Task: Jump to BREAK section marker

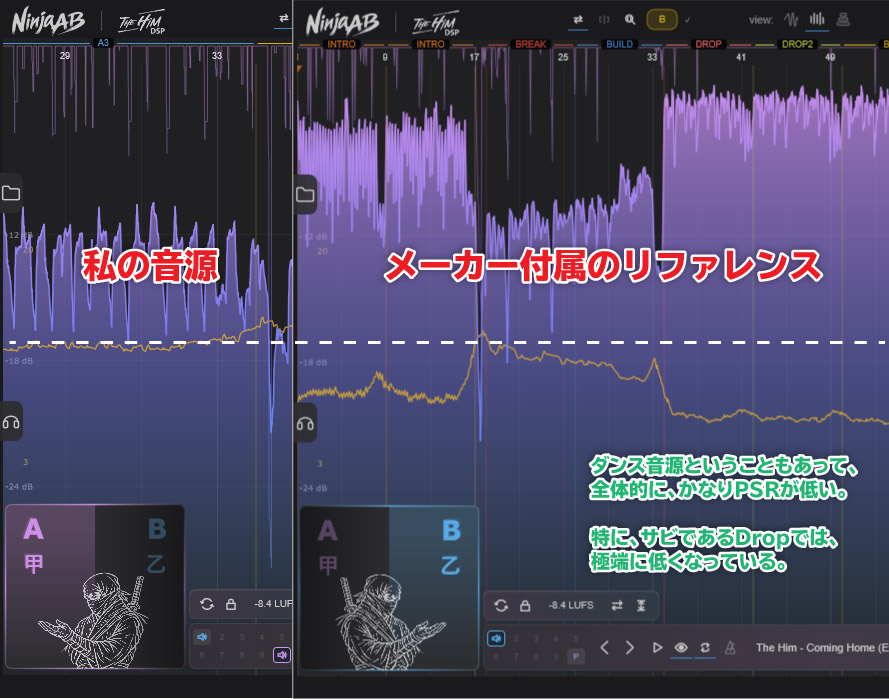Action: (531, 44)
